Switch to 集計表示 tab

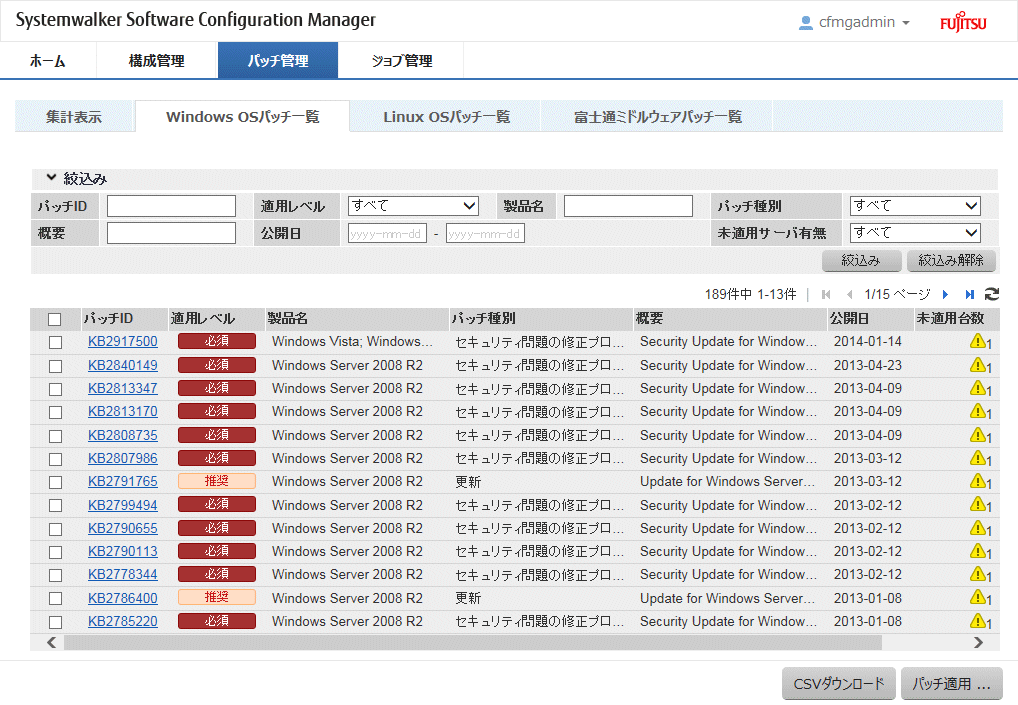click(74, 117)
